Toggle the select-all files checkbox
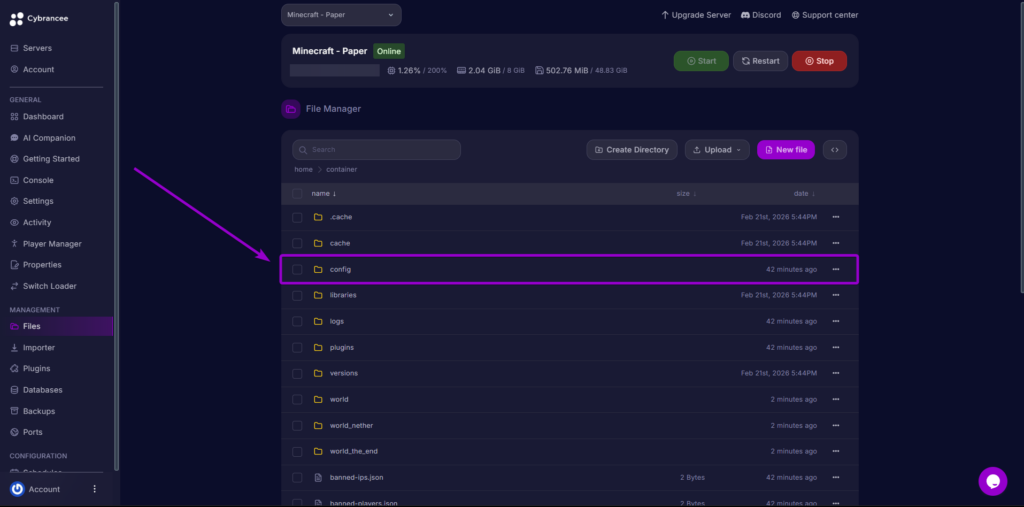Screen dimensions: 1024x507 click(x=297, y=193)
